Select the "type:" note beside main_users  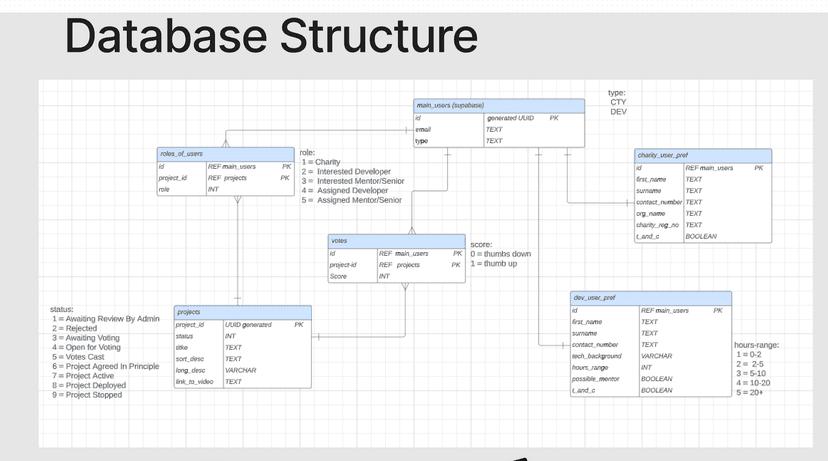tap(617, 93)
